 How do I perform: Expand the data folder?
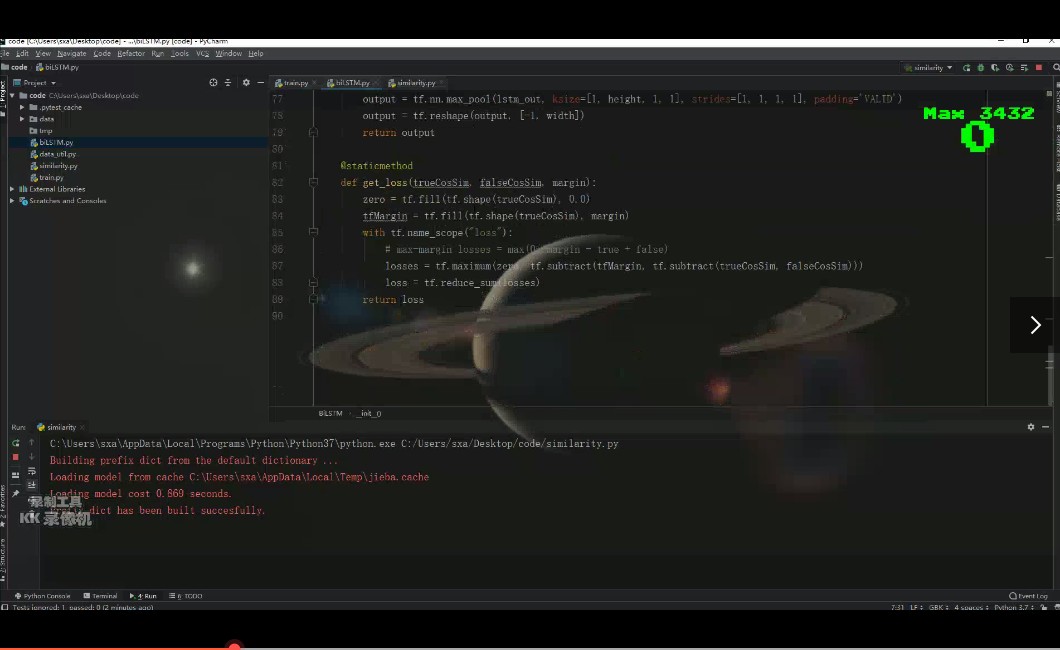tap(22, 119)
